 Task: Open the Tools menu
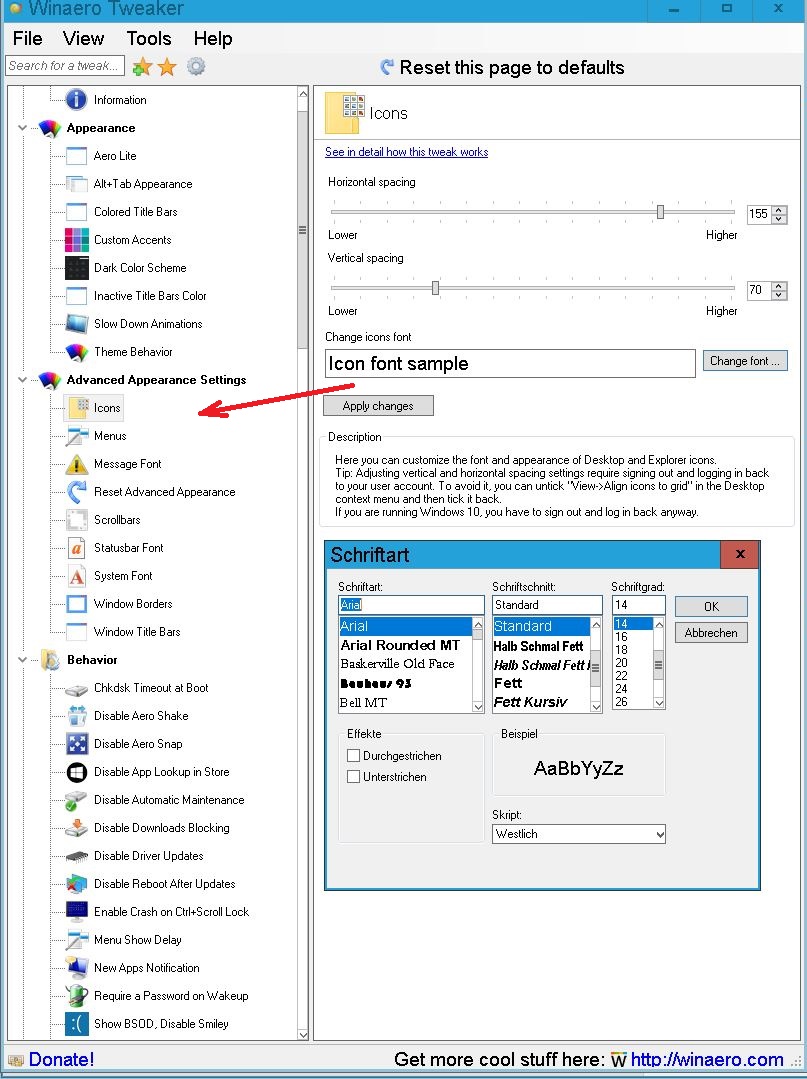pos(149,39)
